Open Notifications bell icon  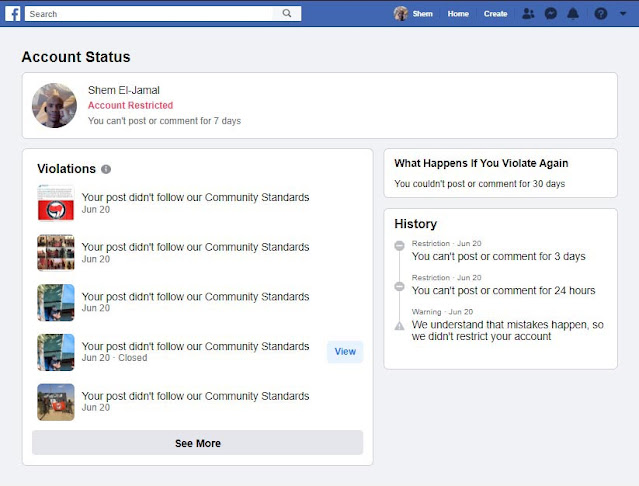pos(573,13)
